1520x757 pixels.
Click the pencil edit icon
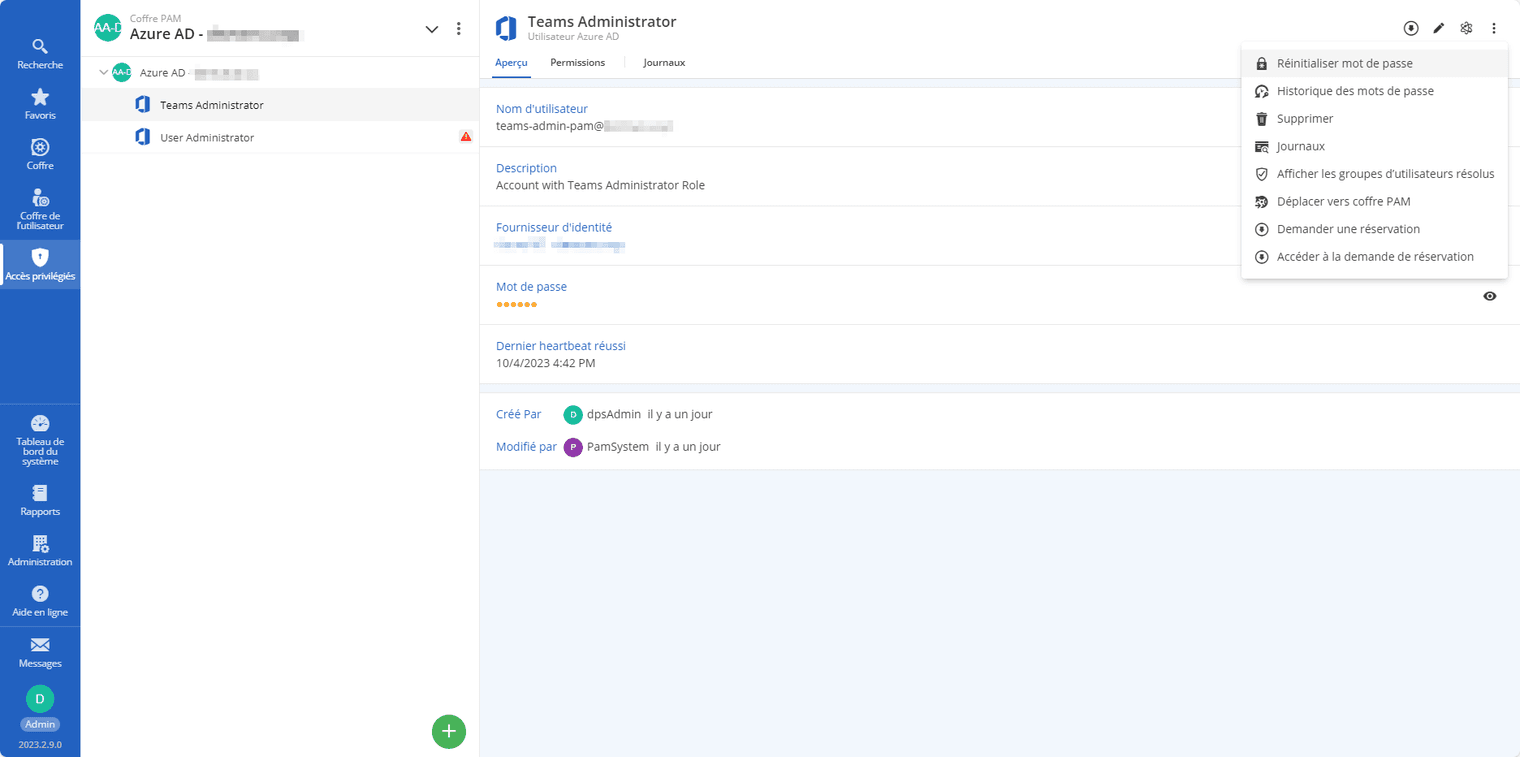tap(1438, 28)
